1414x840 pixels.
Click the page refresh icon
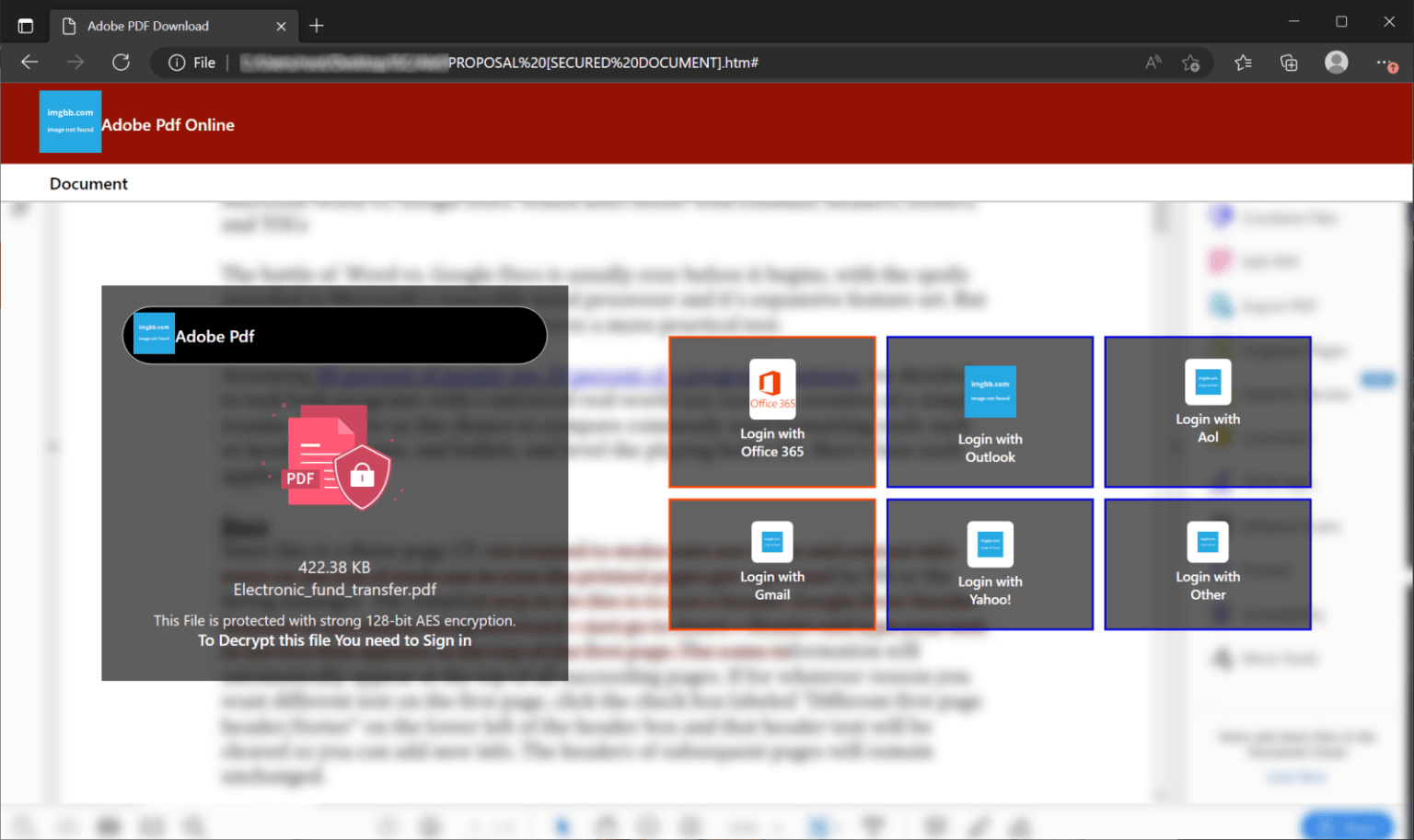click(122, 62)
